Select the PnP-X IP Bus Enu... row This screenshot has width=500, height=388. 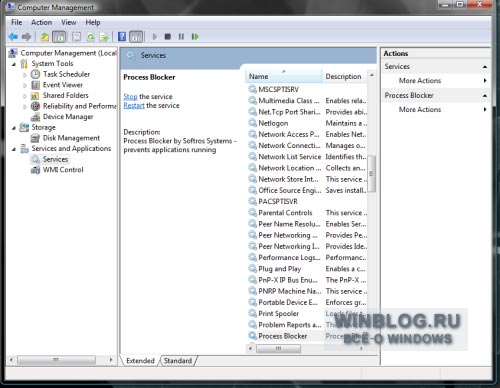[307, 280]
